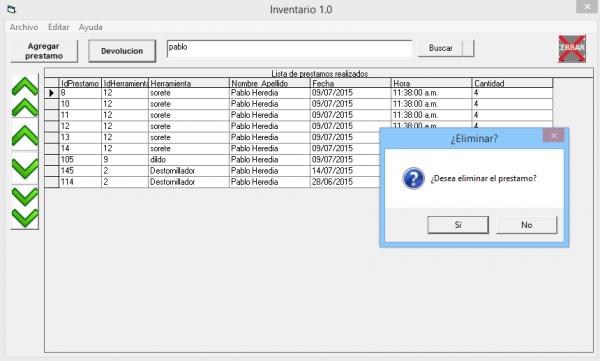The image size is (600, 361).
Task: Click the Fecha column header
Action: click(x=351, y=83)
